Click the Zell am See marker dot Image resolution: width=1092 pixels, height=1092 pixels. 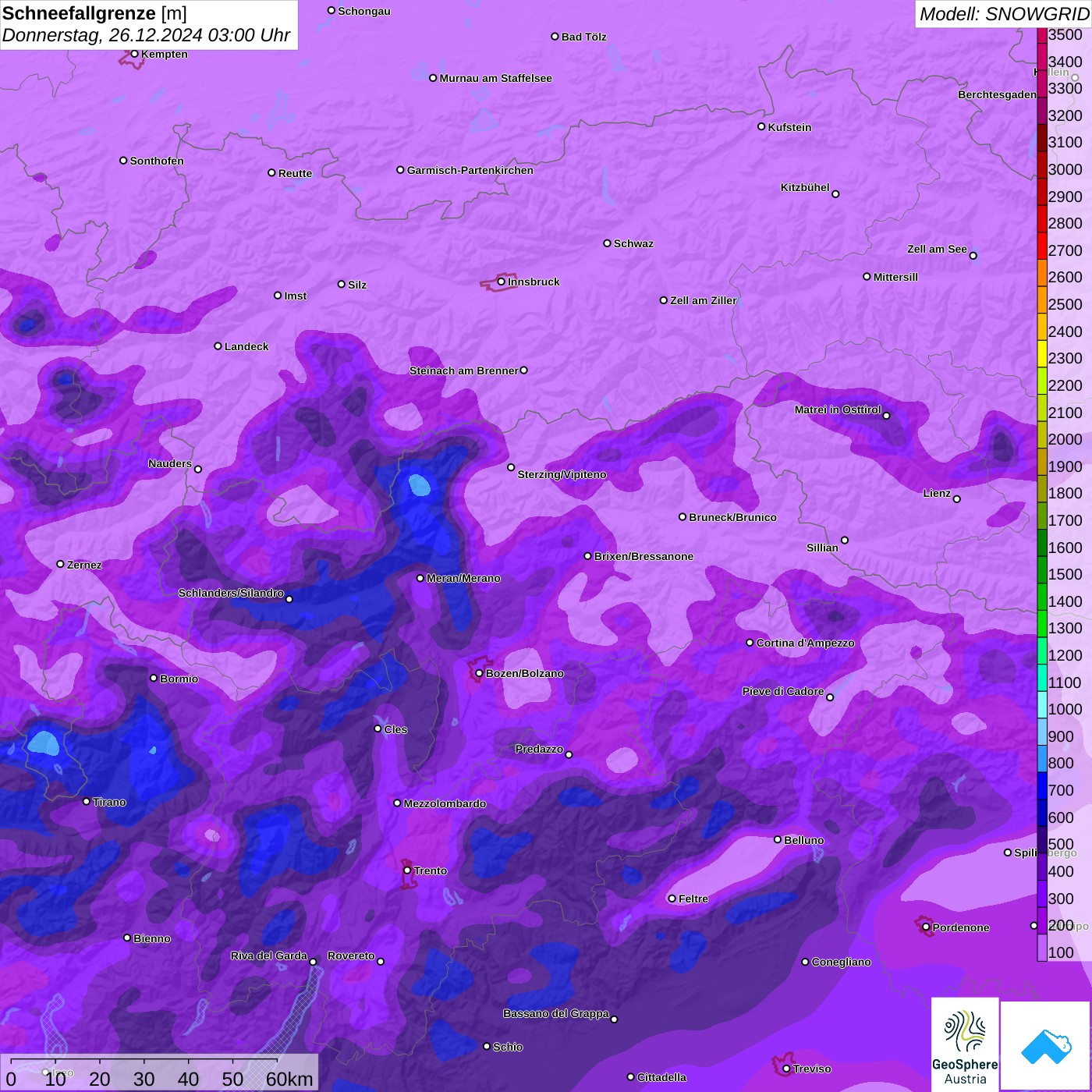[973, 256]
